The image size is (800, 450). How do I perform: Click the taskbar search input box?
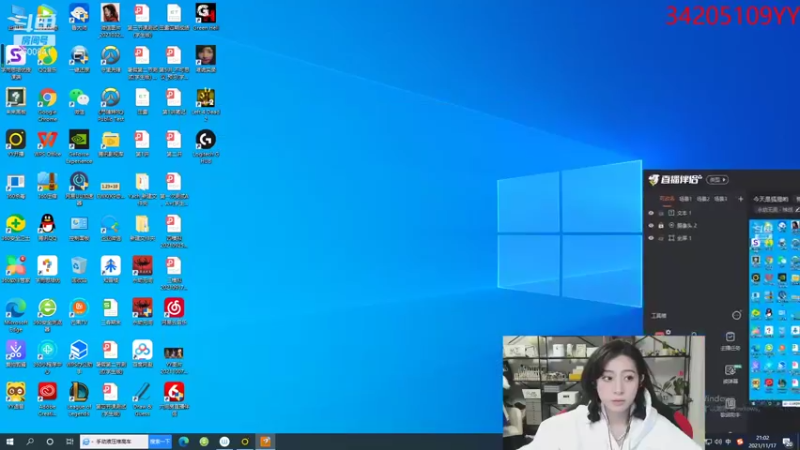click(114, 442)
